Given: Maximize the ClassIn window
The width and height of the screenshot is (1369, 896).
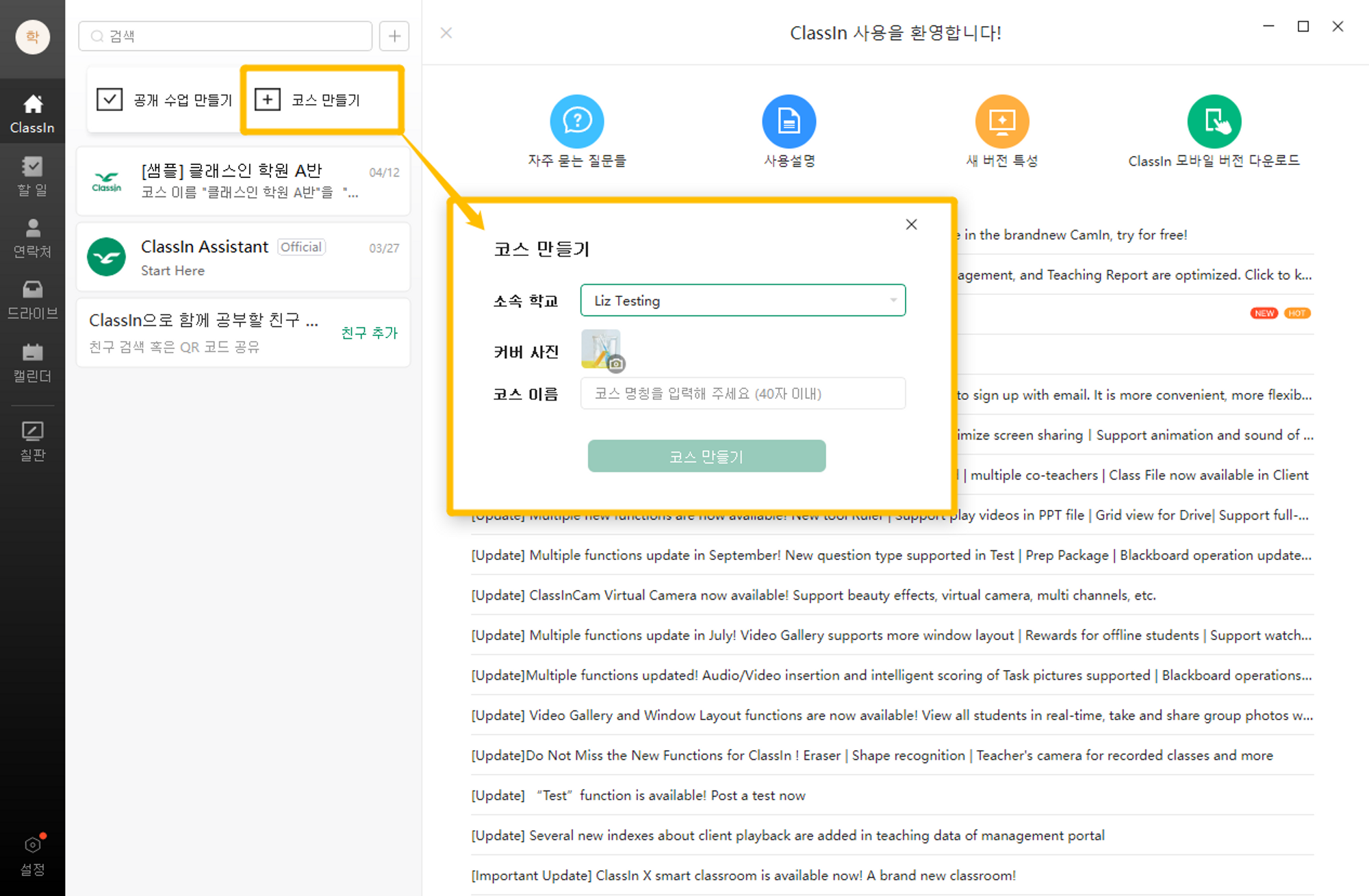Looking at the screenshot, I should pos(1303,26).
